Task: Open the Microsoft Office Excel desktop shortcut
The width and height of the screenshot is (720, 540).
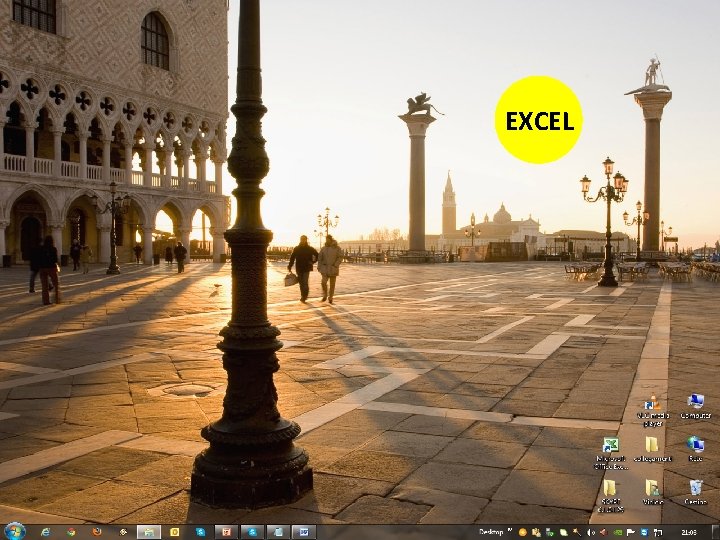Action: click(611, 452)
